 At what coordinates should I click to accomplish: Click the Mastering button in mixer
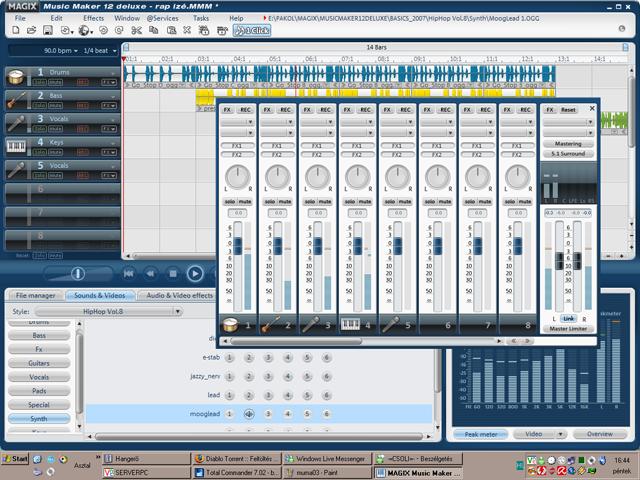tap(568, 143)
